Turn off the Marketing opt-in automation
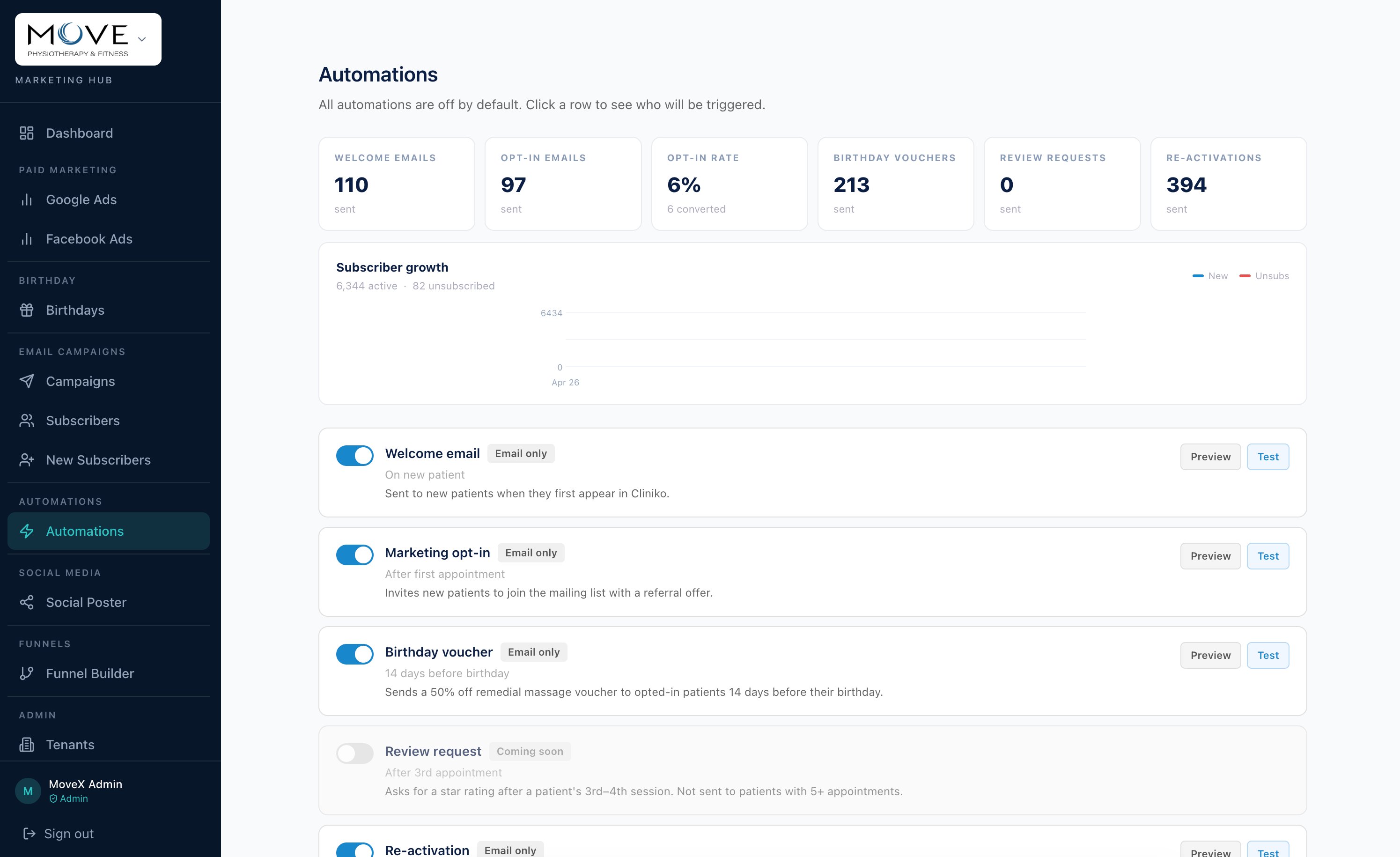Image resolution: width=1400 pixels, height=857 pixels. tap(354, 554)
